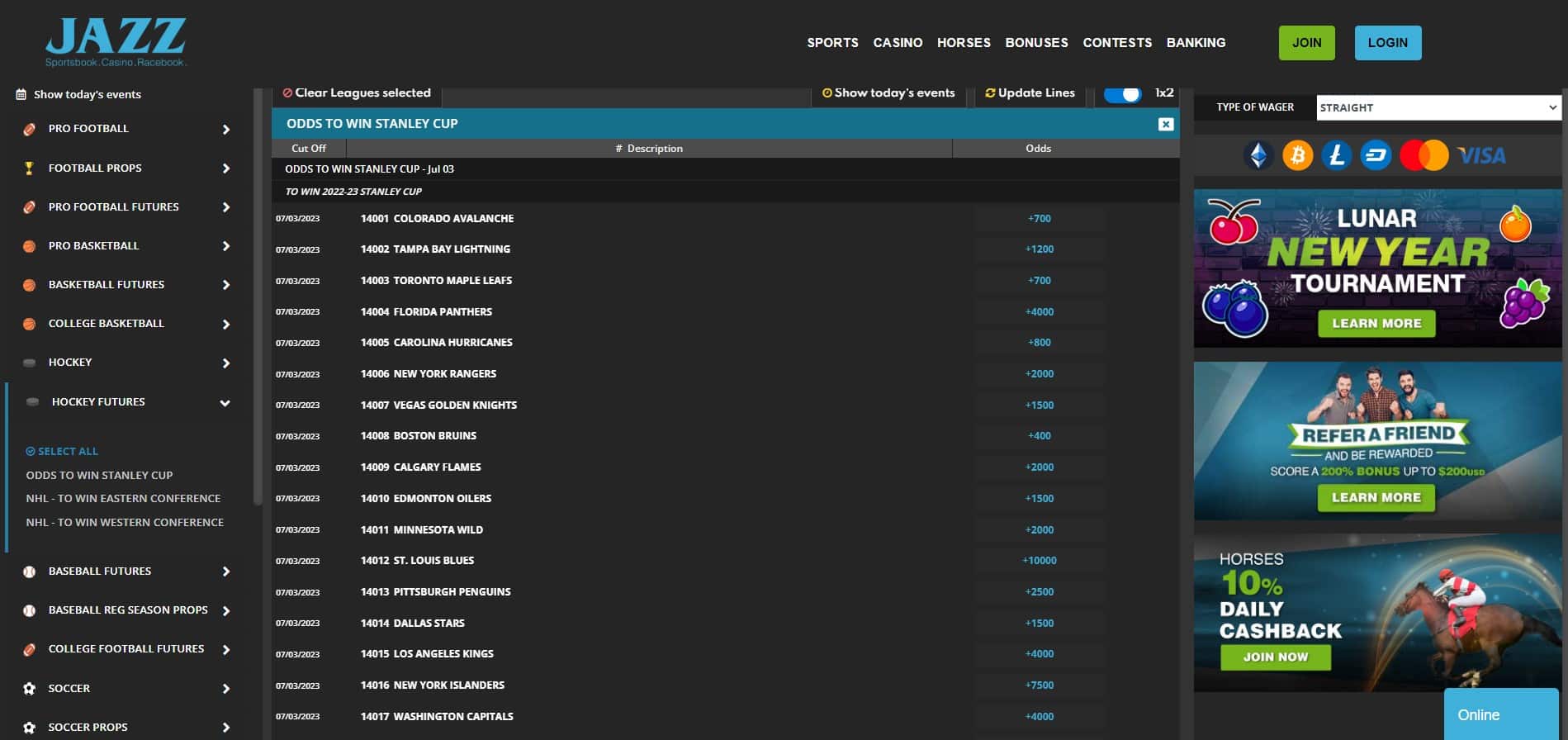The image size is (1568, 740).
Task: Click the Soccer ball icon
Action: tap(30, 689)
